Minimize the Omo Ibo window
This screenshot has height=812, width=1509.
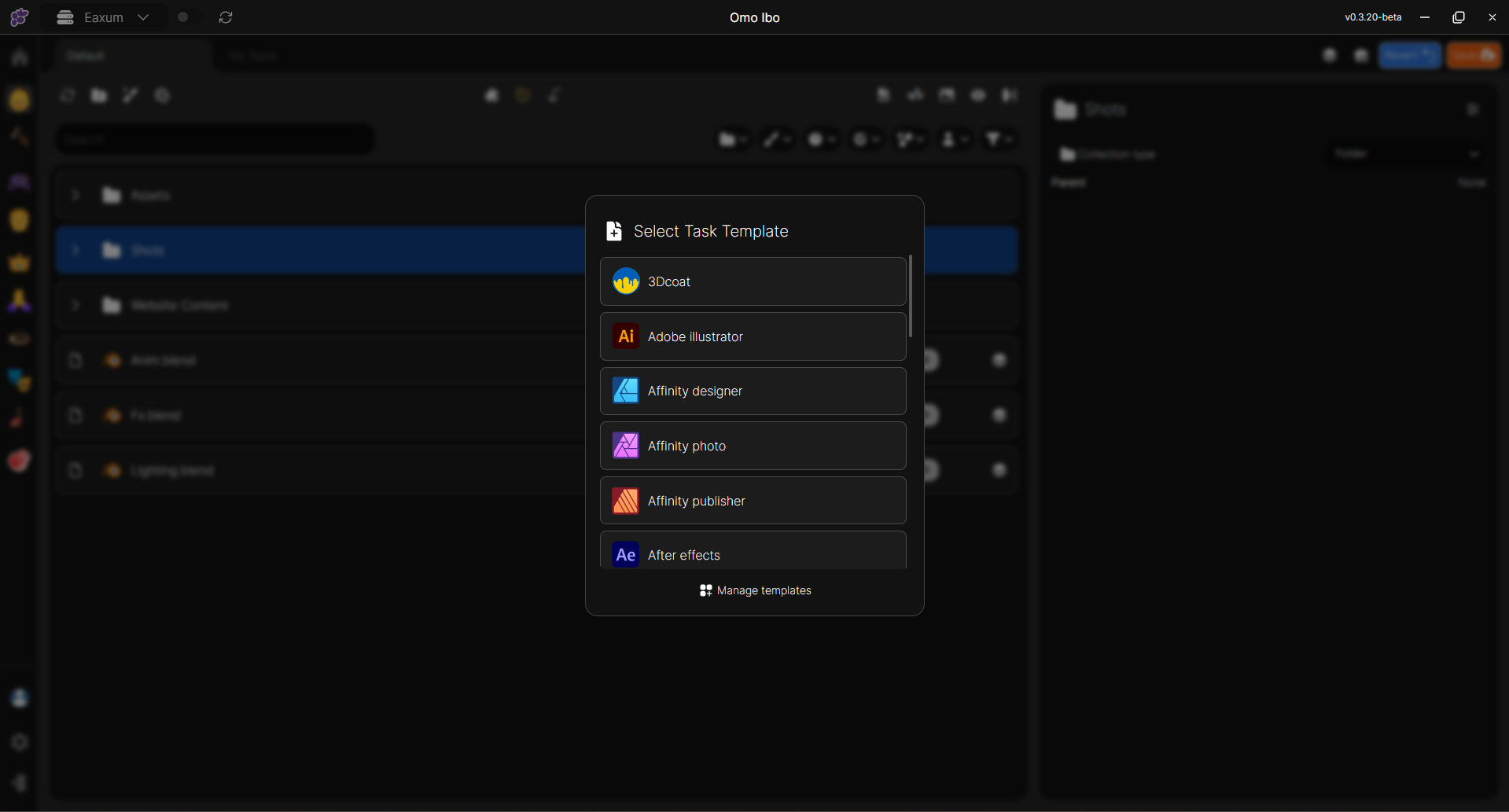click(x=1425, y=17)
